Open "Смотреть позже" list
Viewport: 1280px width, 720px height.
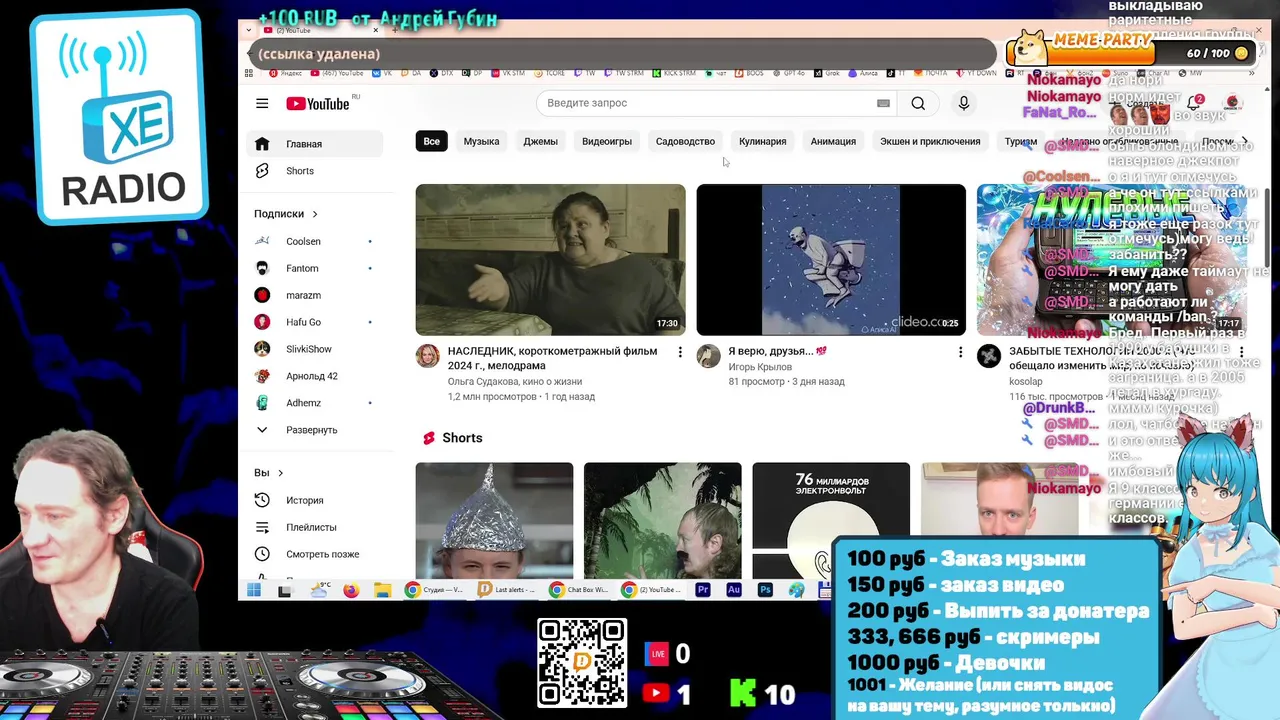pyautogui.click(x=314, y=554)
